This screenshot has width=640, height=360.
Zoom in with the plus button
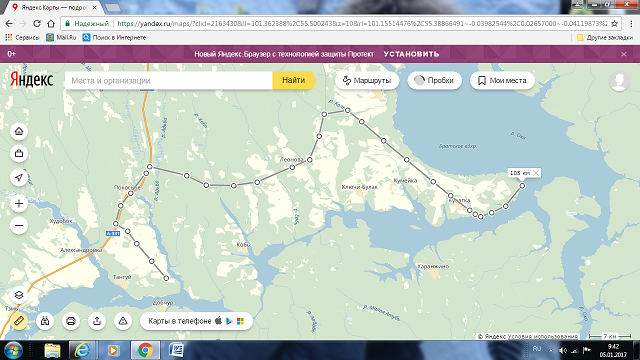[x=19, y=203]
